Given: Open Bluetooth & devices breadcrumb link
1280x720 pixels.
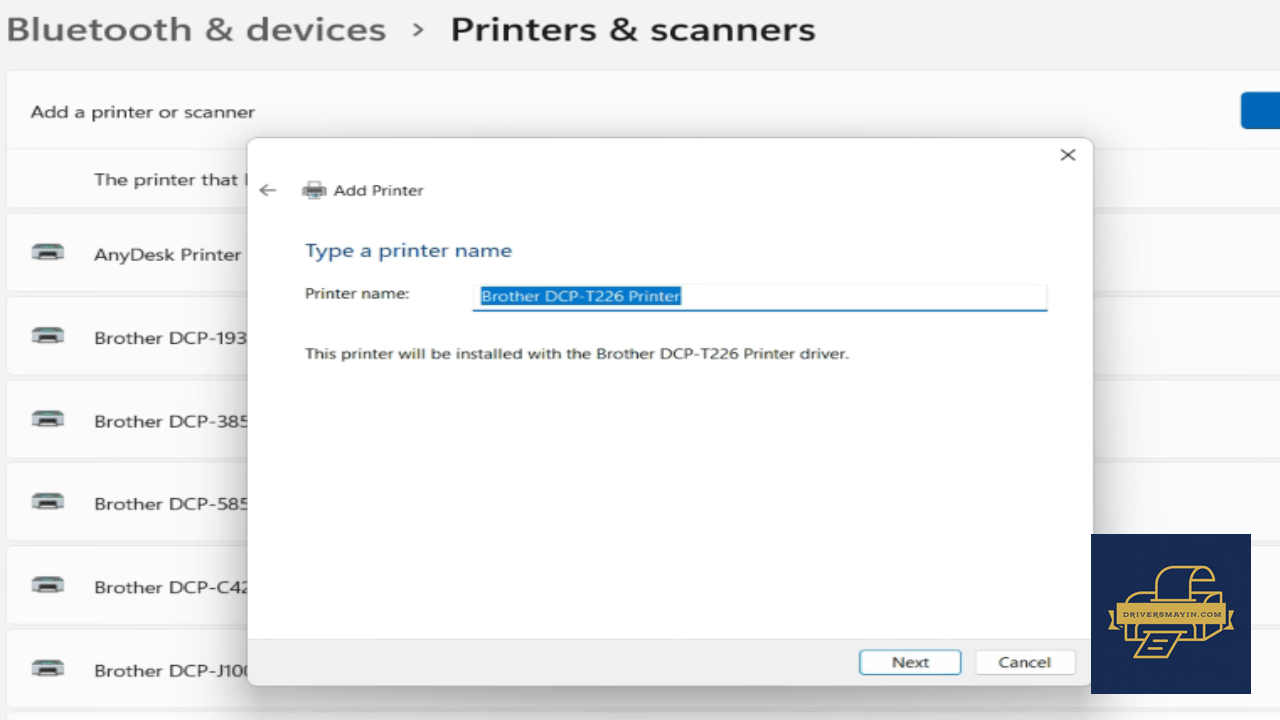Looking at the screenshot, I should tap(196, 29).
